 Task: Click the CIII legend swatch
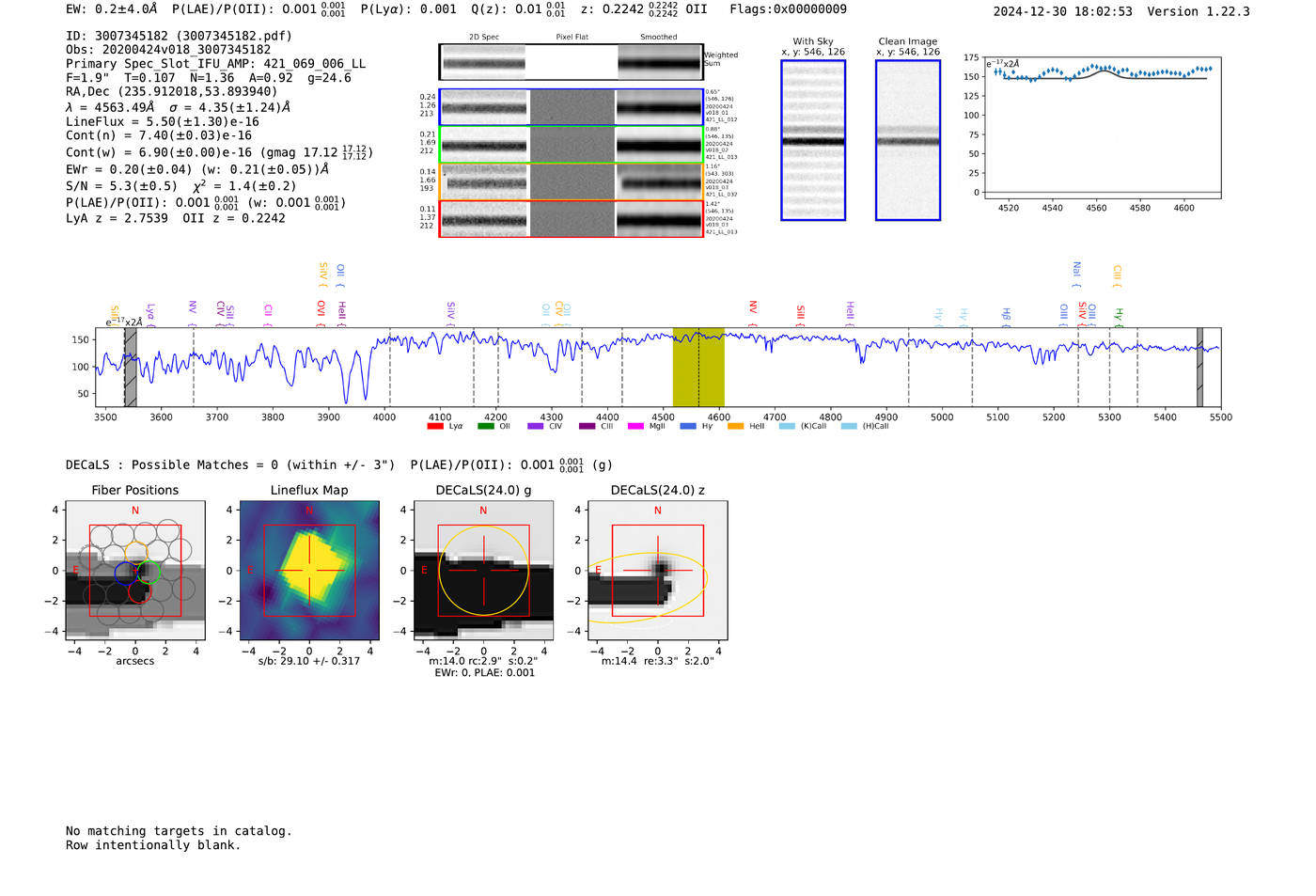tap(587, 427)
